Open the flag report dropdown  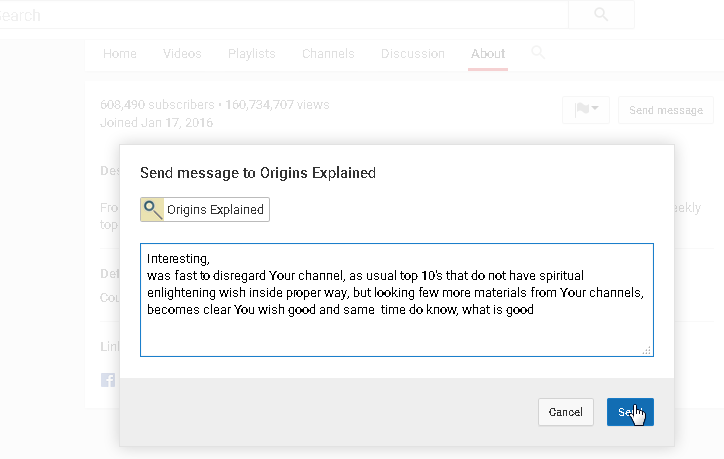(x=586, y=109)
